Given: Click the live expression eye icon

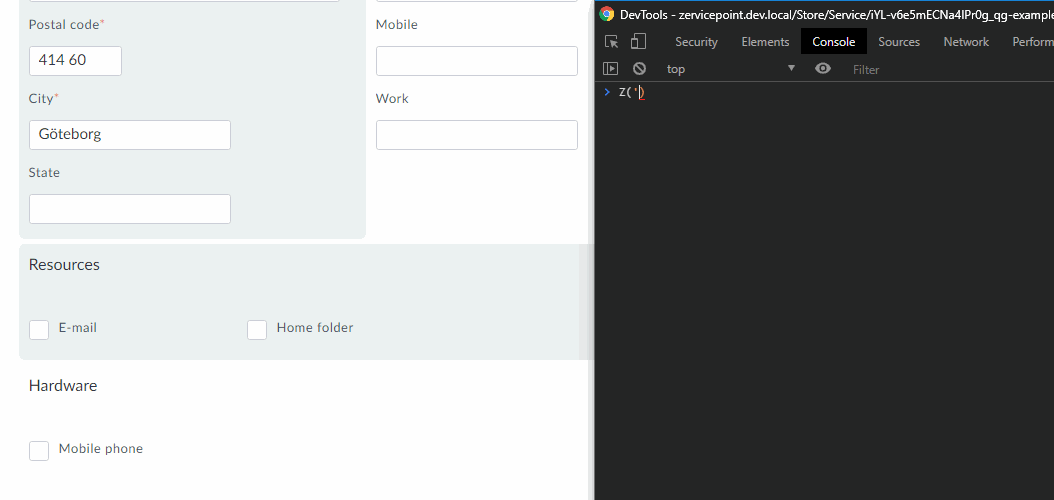Looking at the screenshot, I should tap(823, 69).
